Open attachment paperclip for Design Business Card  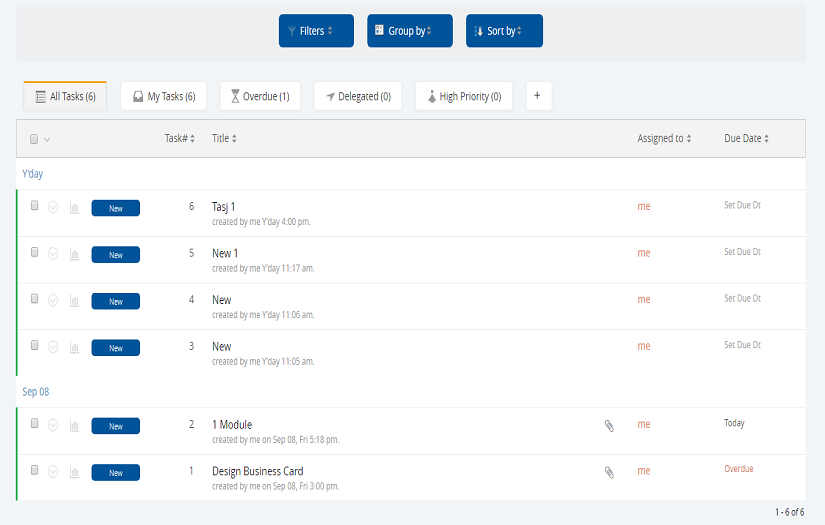[609, 472]
